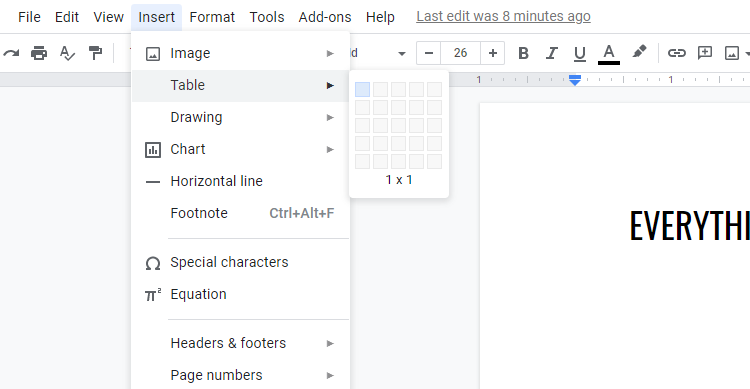Click the insert image toolbar icon

point(732,53)
